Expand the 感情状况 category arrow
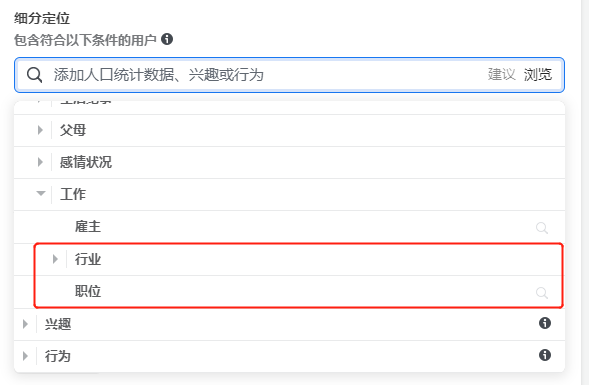589x385 pixels. [x=40, y=162]
